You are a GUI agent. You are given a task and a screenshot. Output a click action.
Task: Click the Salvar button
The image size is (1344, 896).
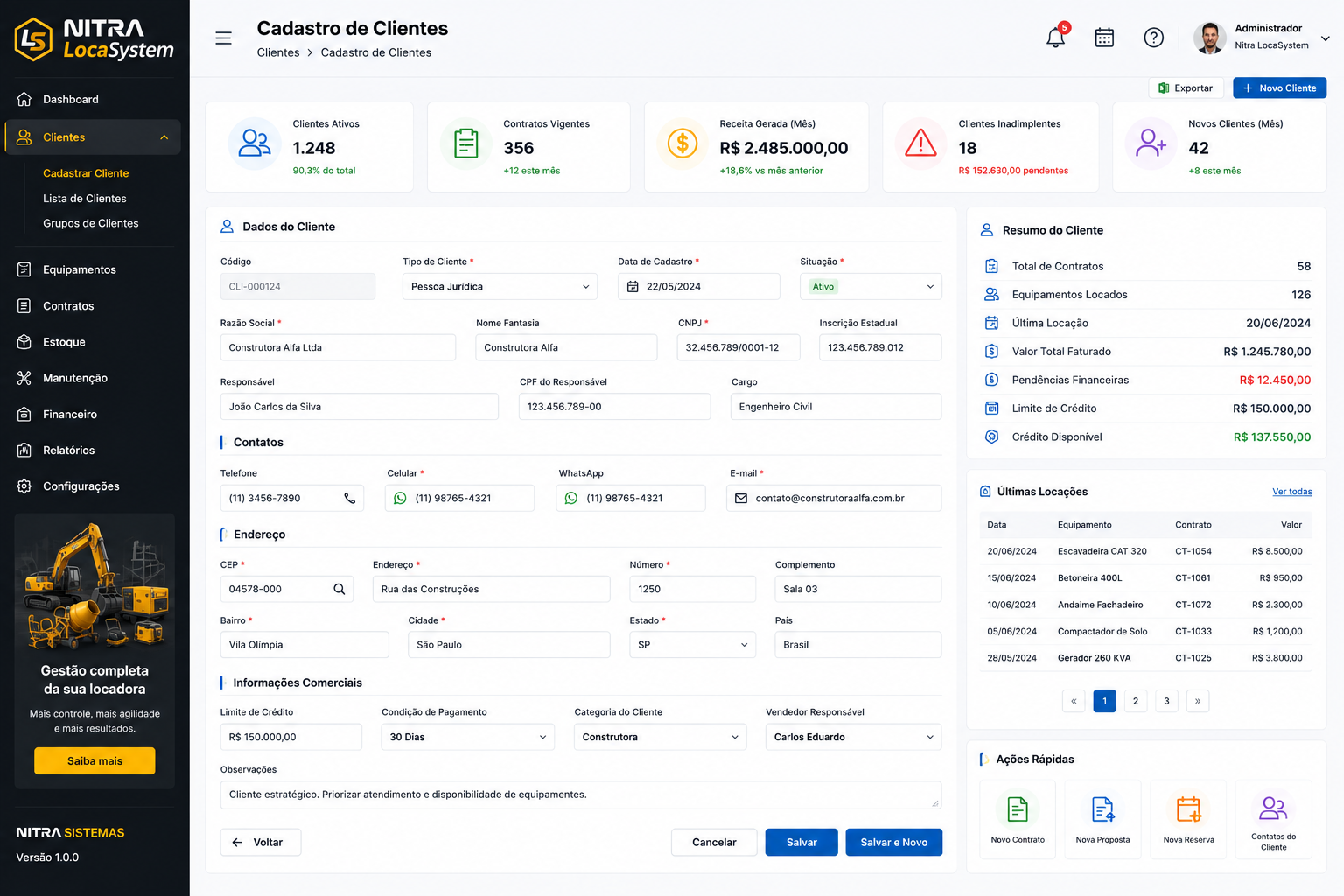coord(801,843)
